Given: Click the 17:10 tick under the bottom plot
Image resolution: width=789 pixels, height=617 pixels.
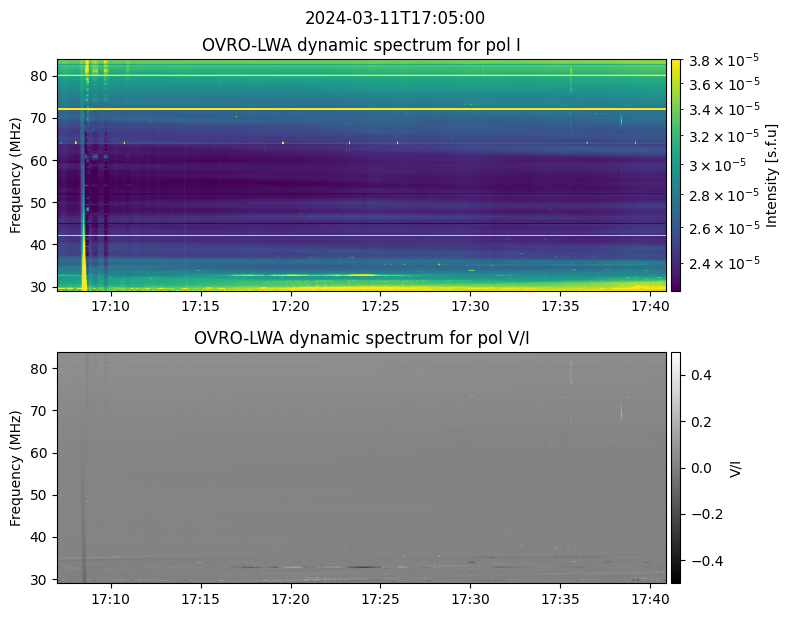Looking at the screenshot, I should pos(110,598).
